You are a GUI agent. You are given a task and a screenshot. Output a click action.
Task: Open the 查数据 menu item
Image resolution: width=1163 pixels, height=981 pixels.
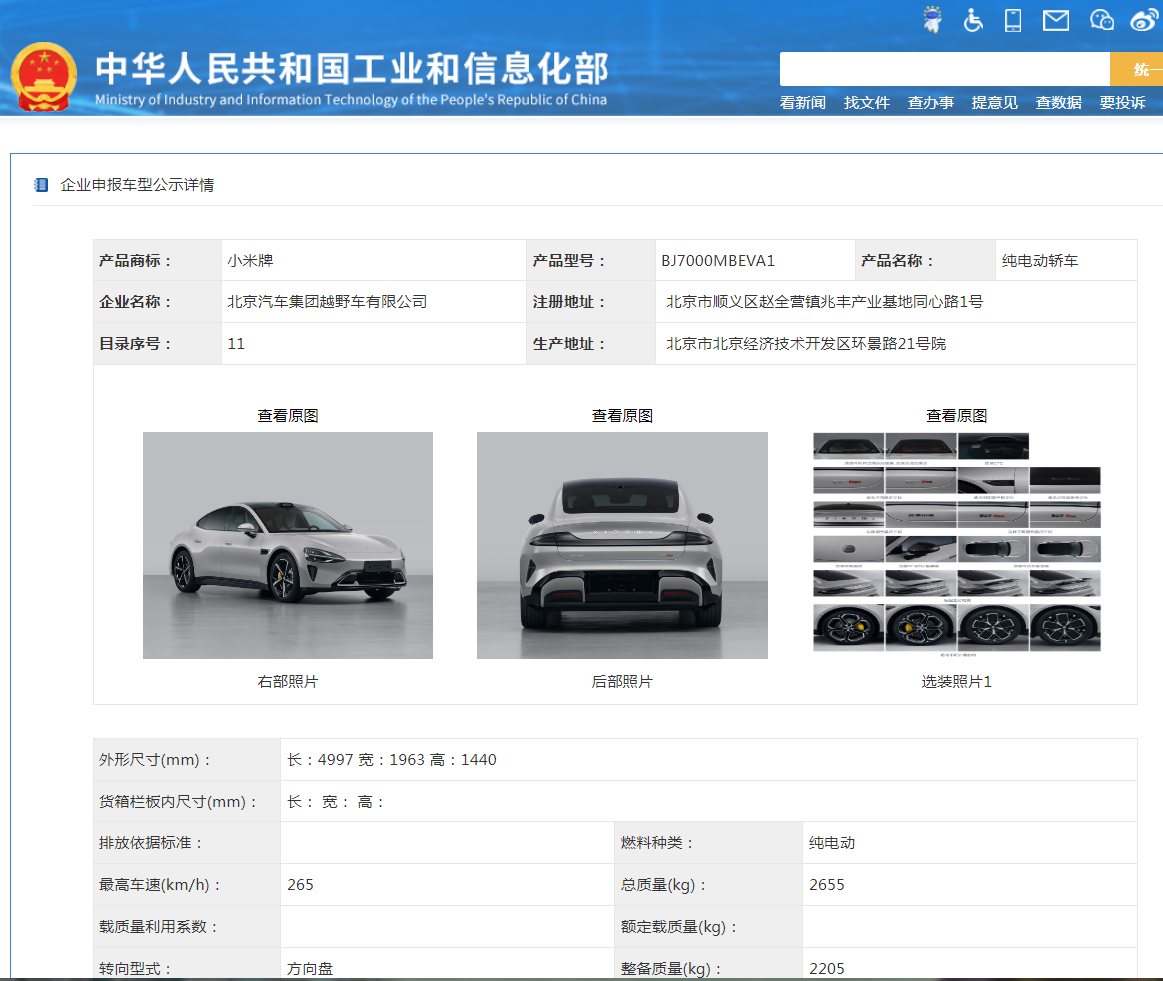tap(1058, 103)
